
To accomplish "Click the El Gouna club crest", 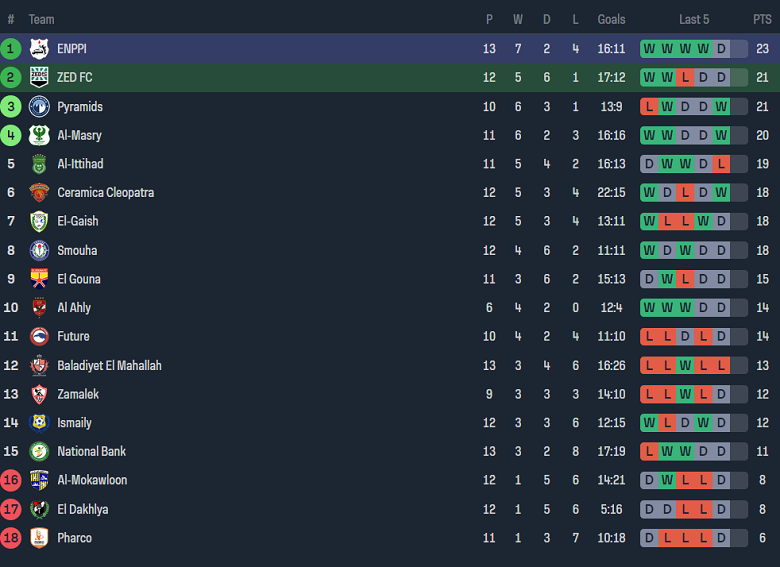I will pyautogui.click(x=39, y=279).
